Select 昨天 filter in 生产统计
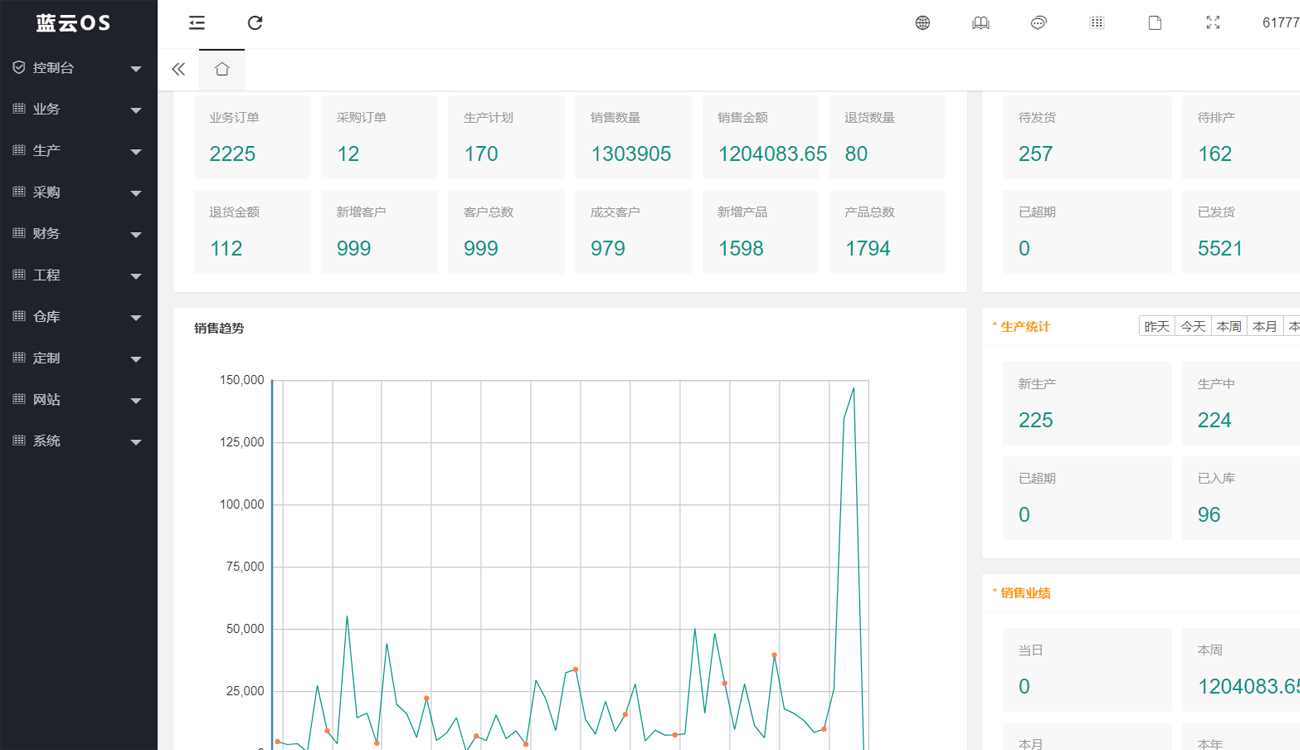This screenshot has width=1300, height=750. (x=1157, y=327)
